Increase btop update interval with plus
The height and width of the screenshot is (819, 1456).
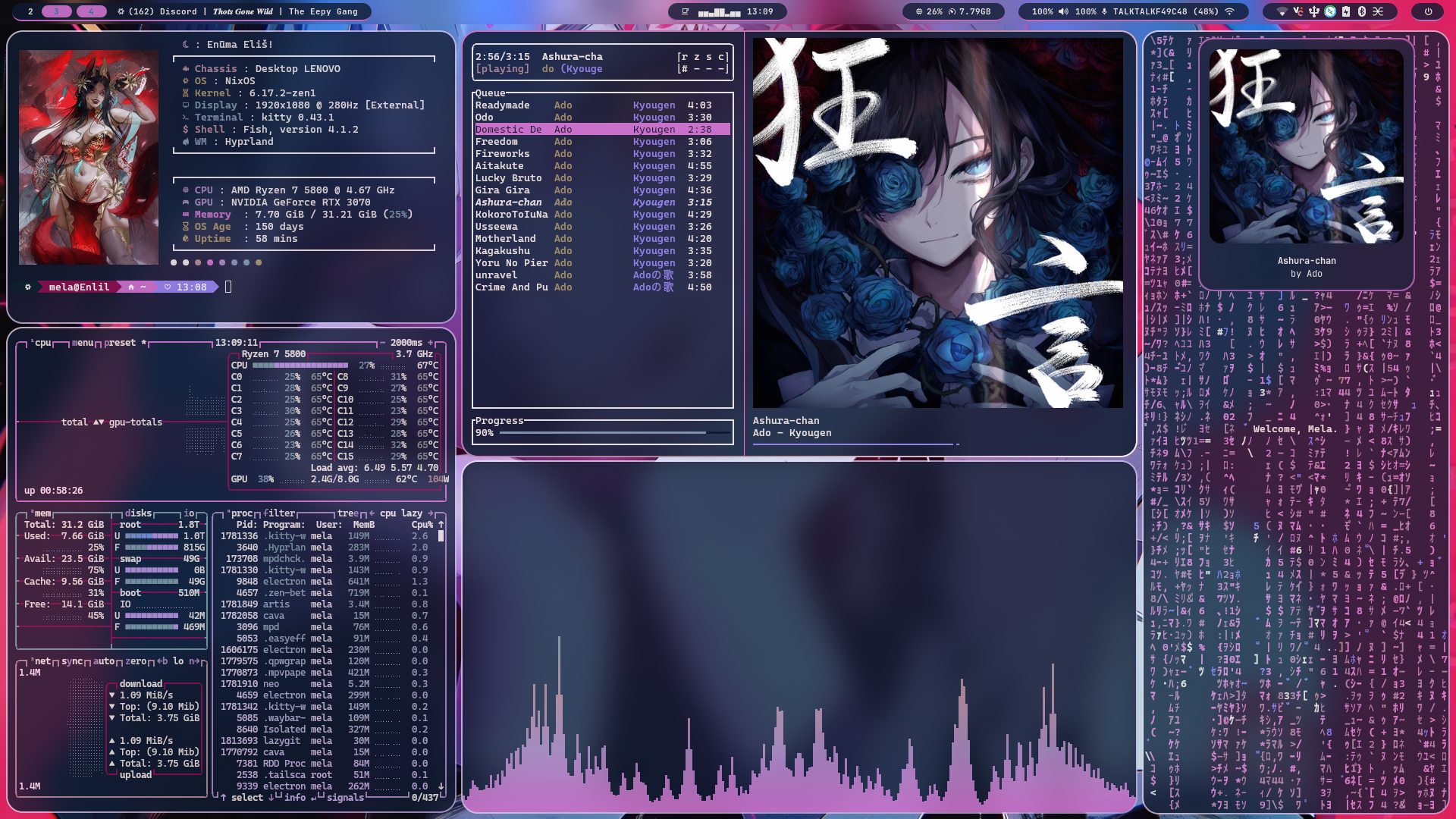pos(431,343)
